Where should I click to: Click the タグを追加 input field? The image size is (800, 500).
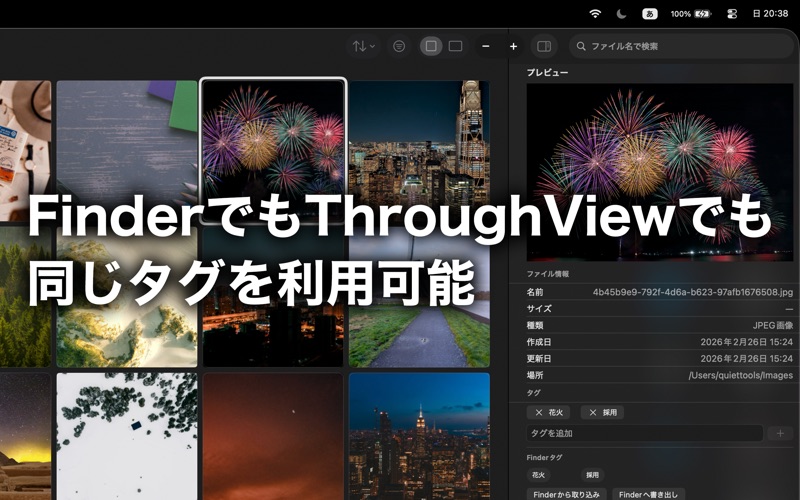point(645,433)
